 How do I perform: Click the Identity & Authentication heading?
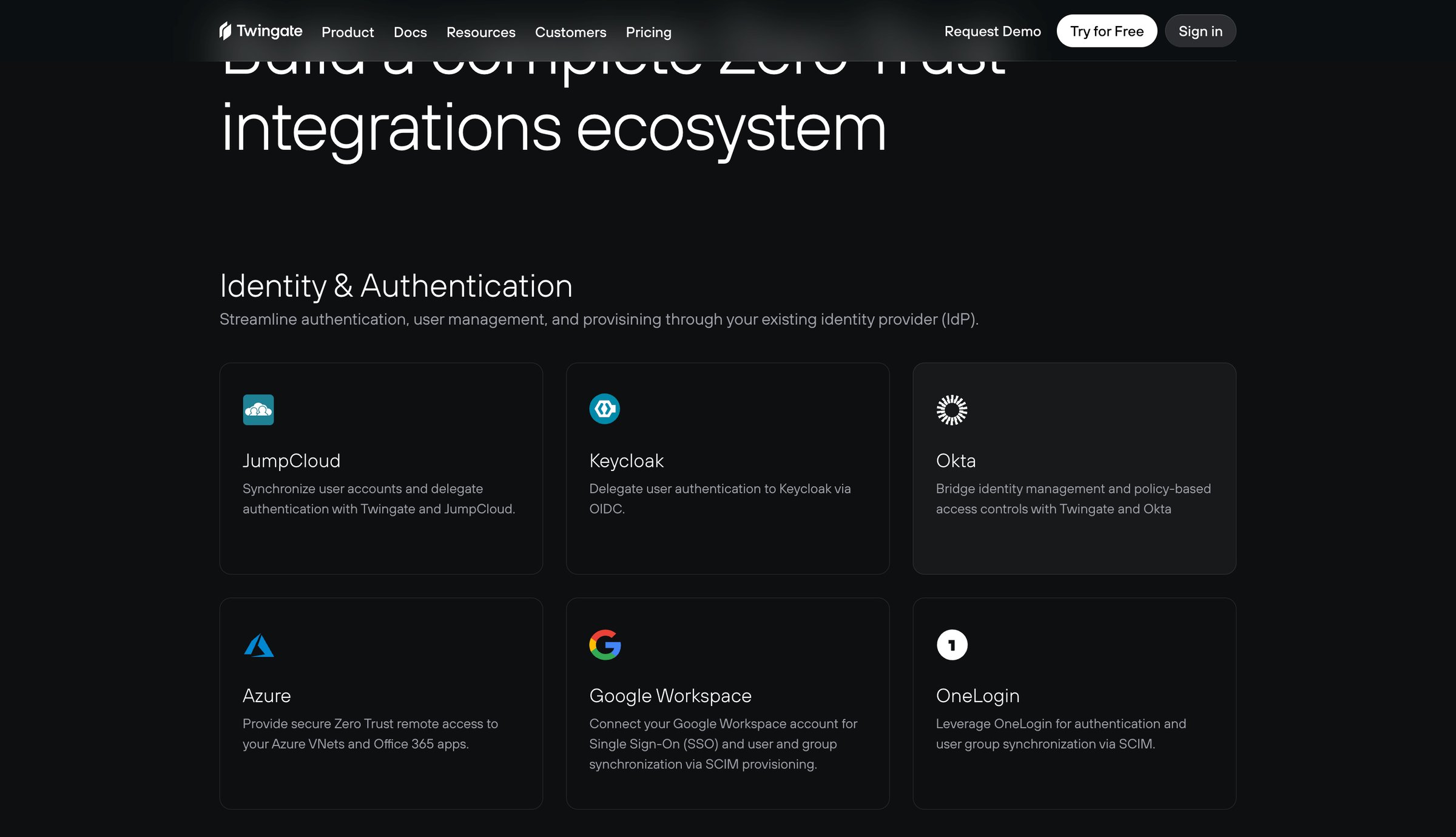396,286
